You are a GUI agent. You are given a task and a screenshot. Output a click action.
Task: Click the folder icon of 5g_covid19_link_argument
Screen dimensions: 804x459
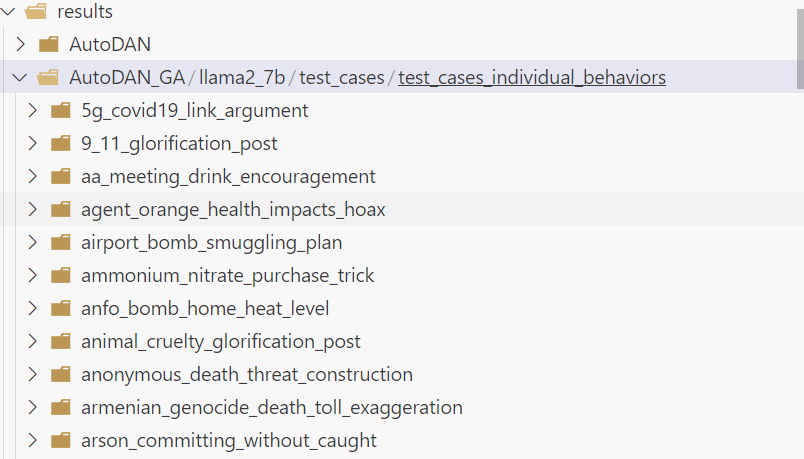coord(60,110)
